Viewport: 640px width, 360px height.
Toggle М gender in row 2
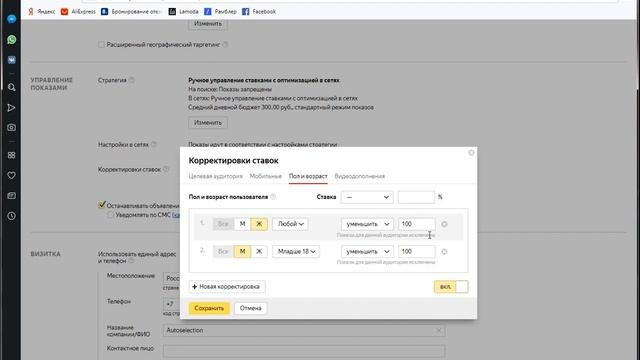pyautogui.click(x=242, y=251)
